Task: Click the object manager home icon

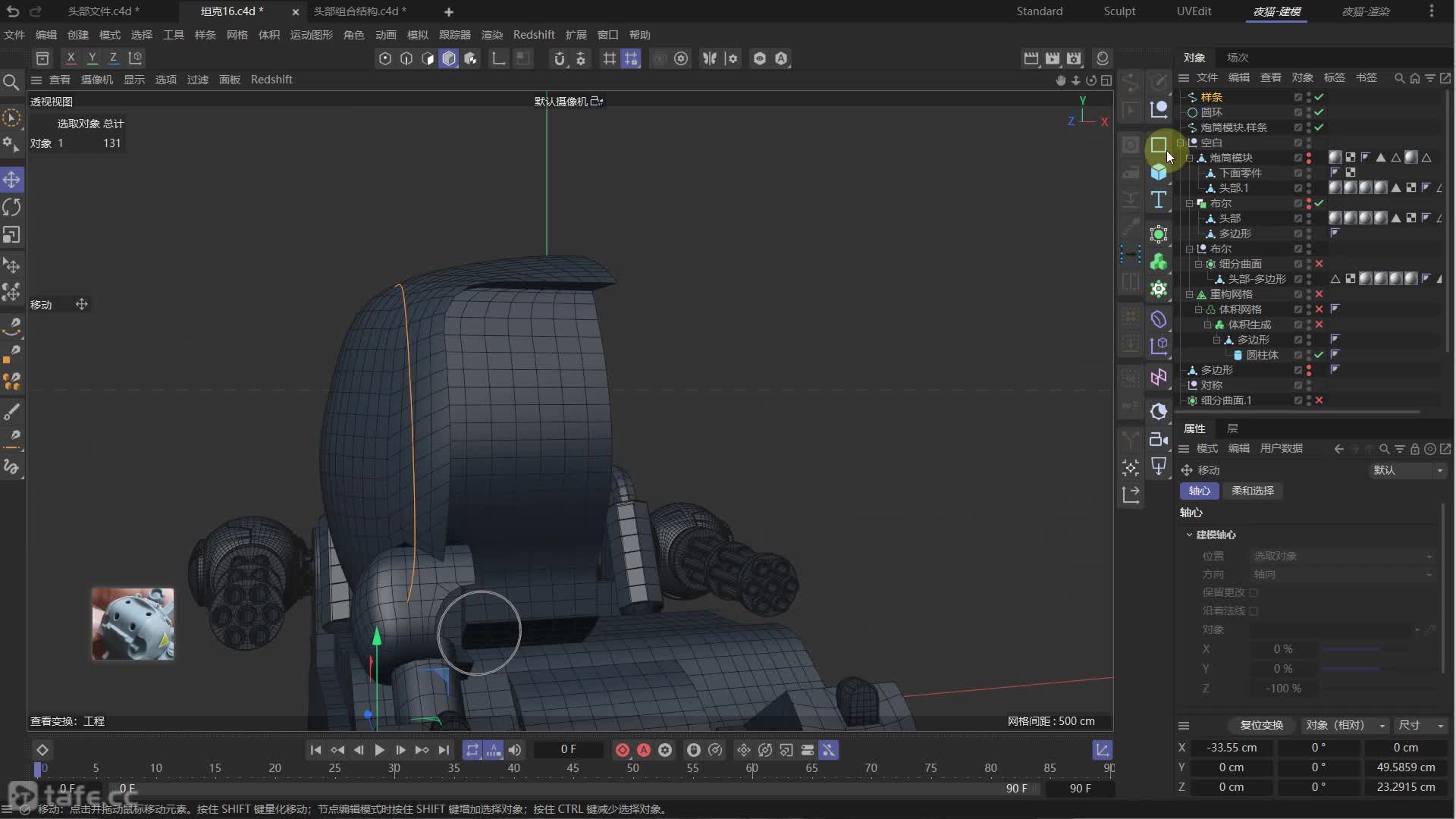Action: coord(1415,78)
